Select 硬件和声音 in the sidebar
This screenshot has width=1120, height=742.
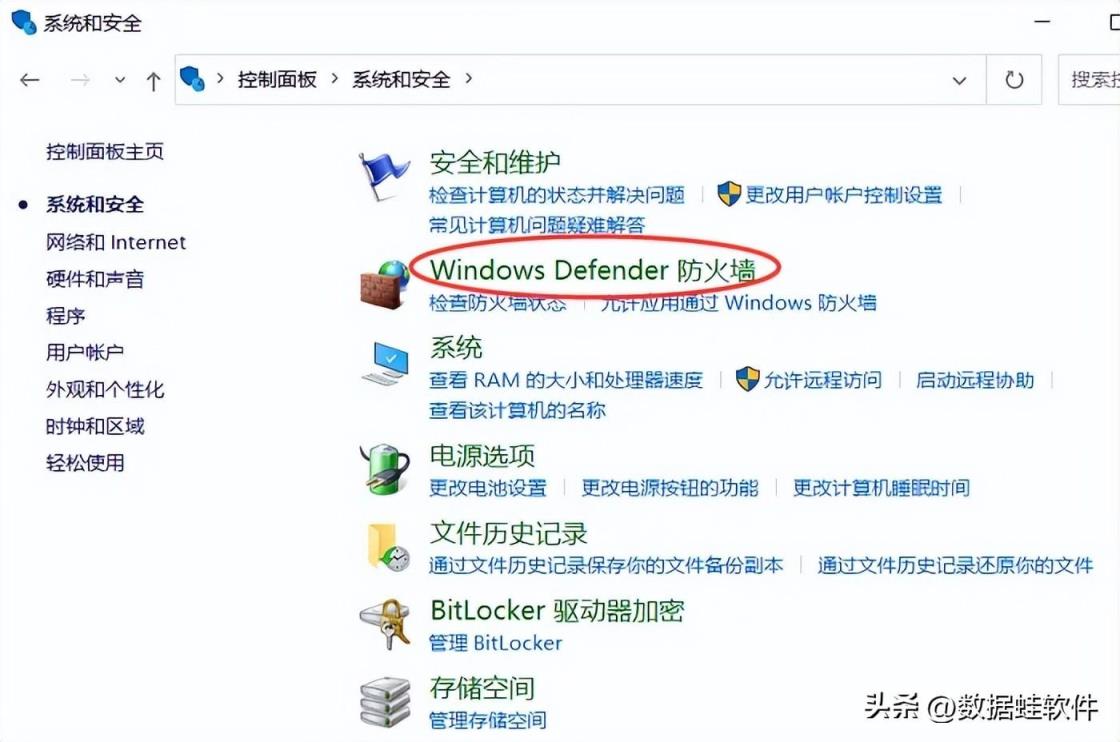(95, 279)
